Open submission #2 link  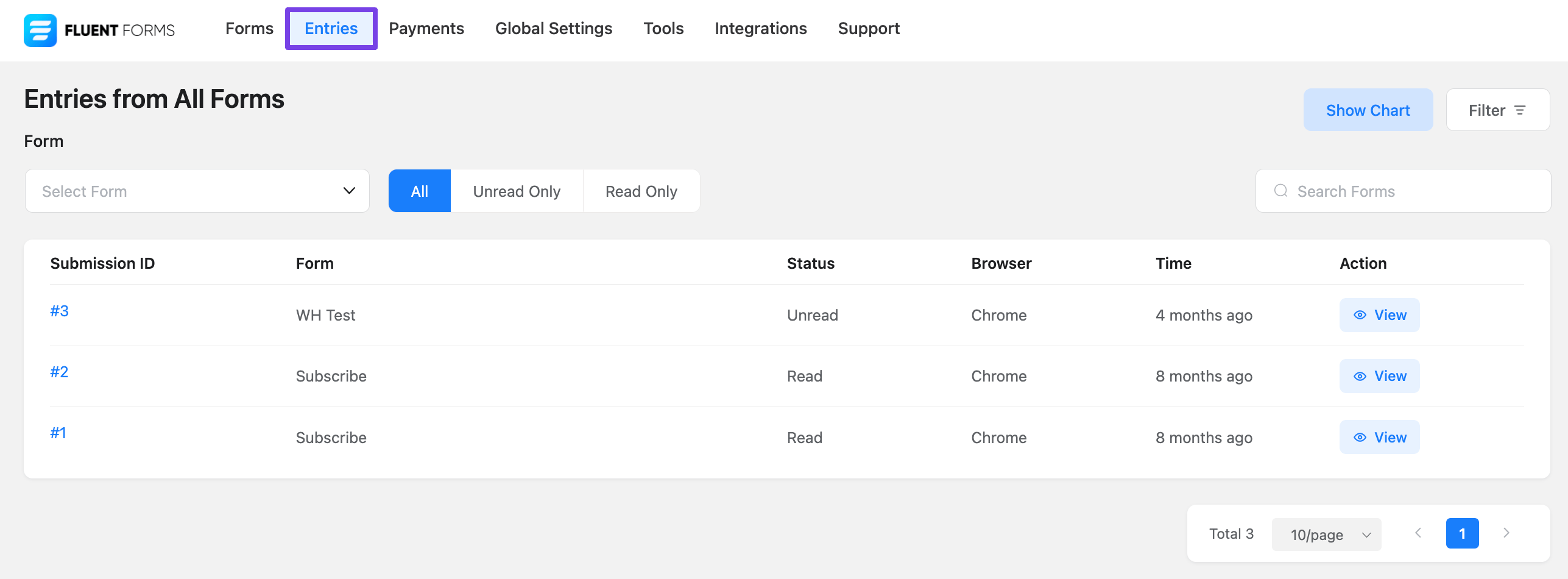[59, 372]
